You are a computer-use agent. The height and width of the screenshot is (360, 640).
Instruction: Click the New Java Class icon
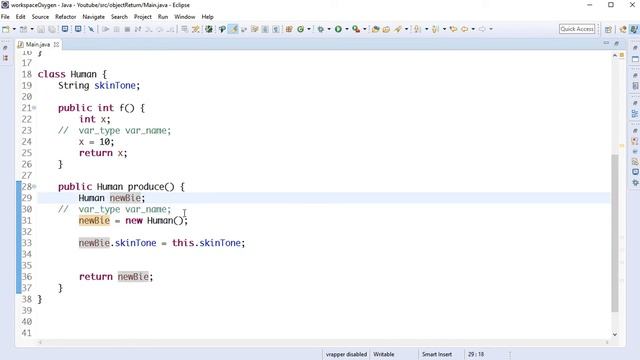[x=301, y=29]
